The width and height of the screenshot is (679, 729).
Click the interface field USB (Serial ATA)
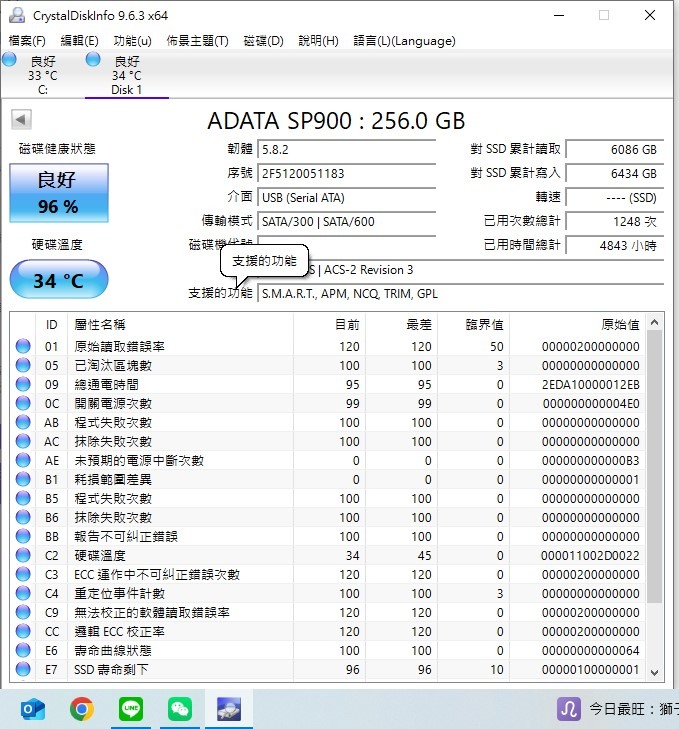[x=346, y=198]
